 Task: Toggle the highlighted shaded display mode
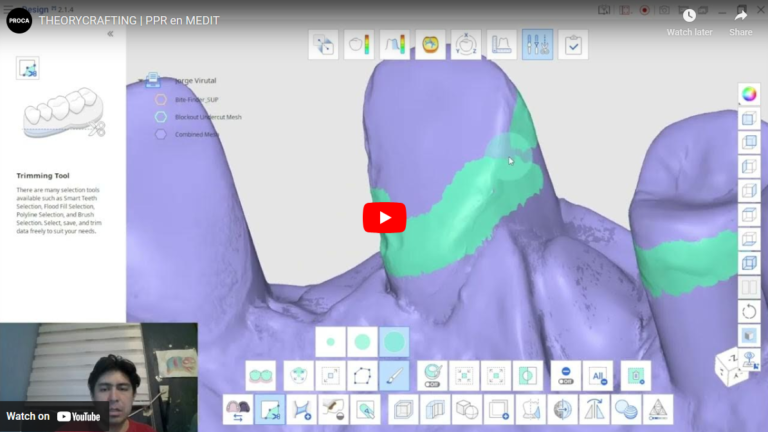point(749,336)
